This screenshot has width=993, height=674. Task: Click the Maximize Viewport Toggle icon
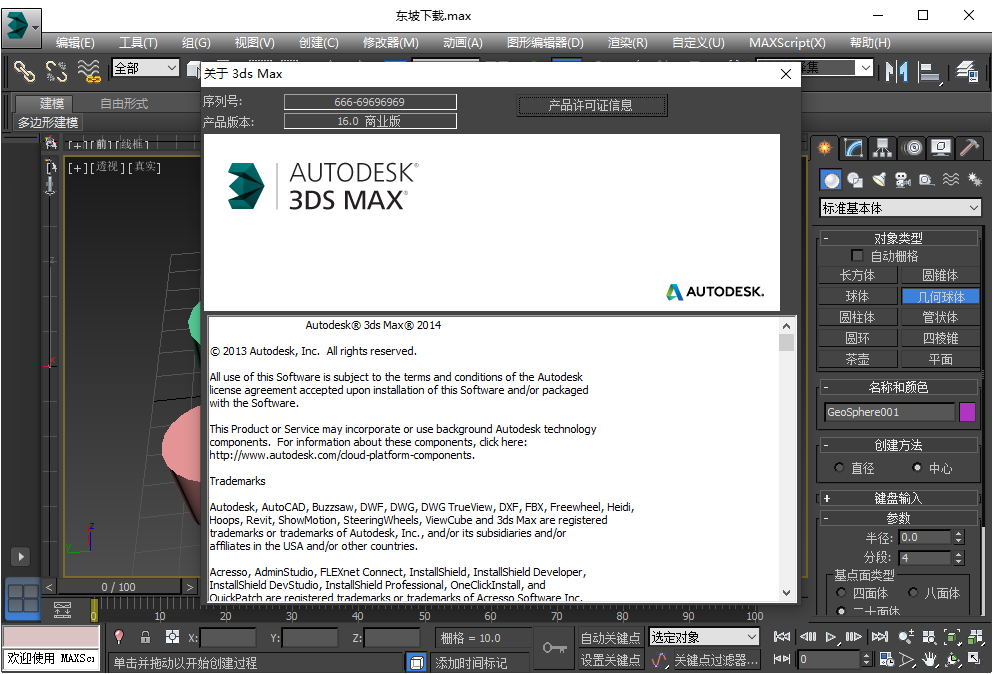click(x=974, y=659)
